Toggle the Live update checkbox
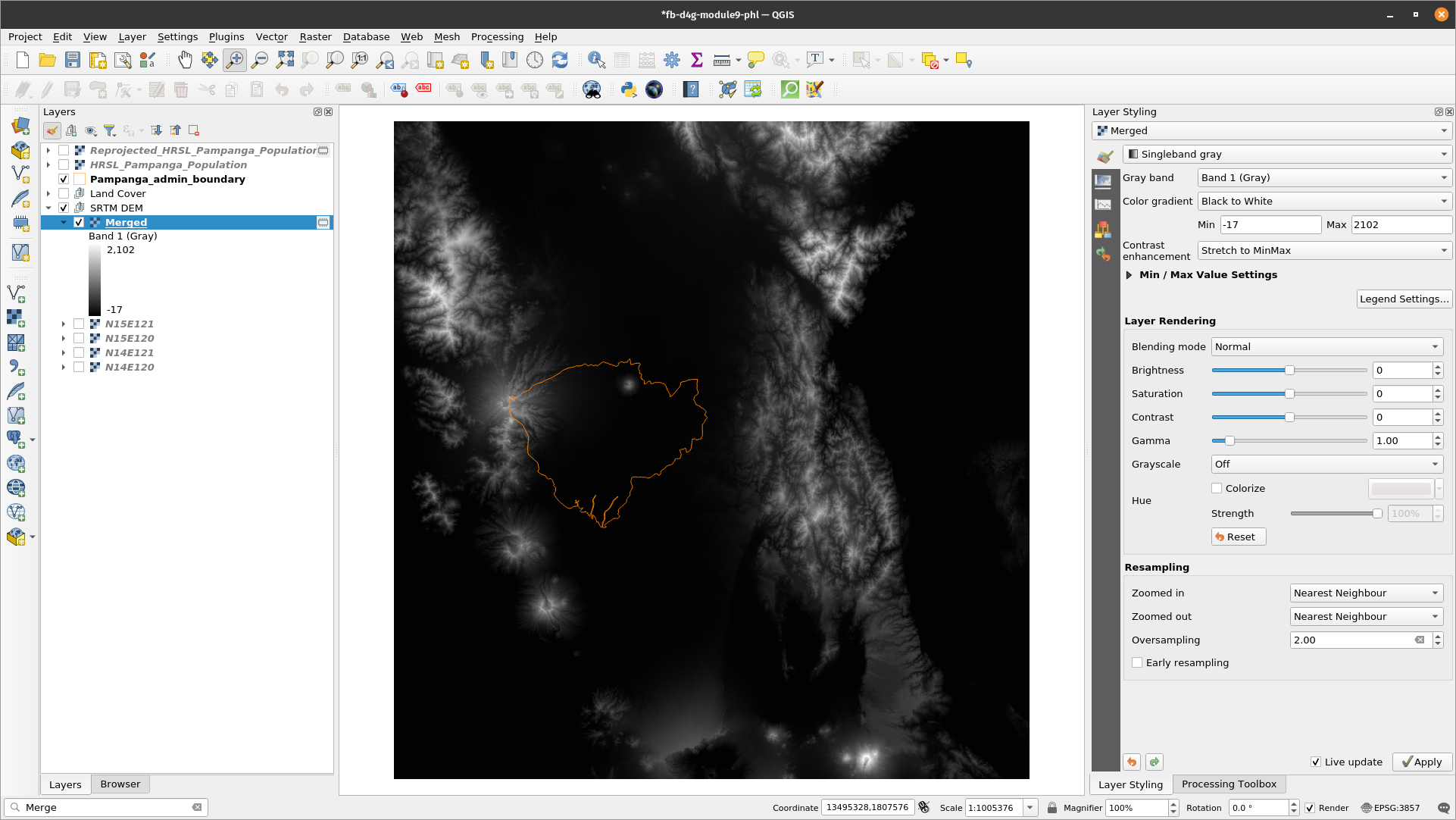The height and width of the screenshot is (820, 1456). coord(1316,762)
